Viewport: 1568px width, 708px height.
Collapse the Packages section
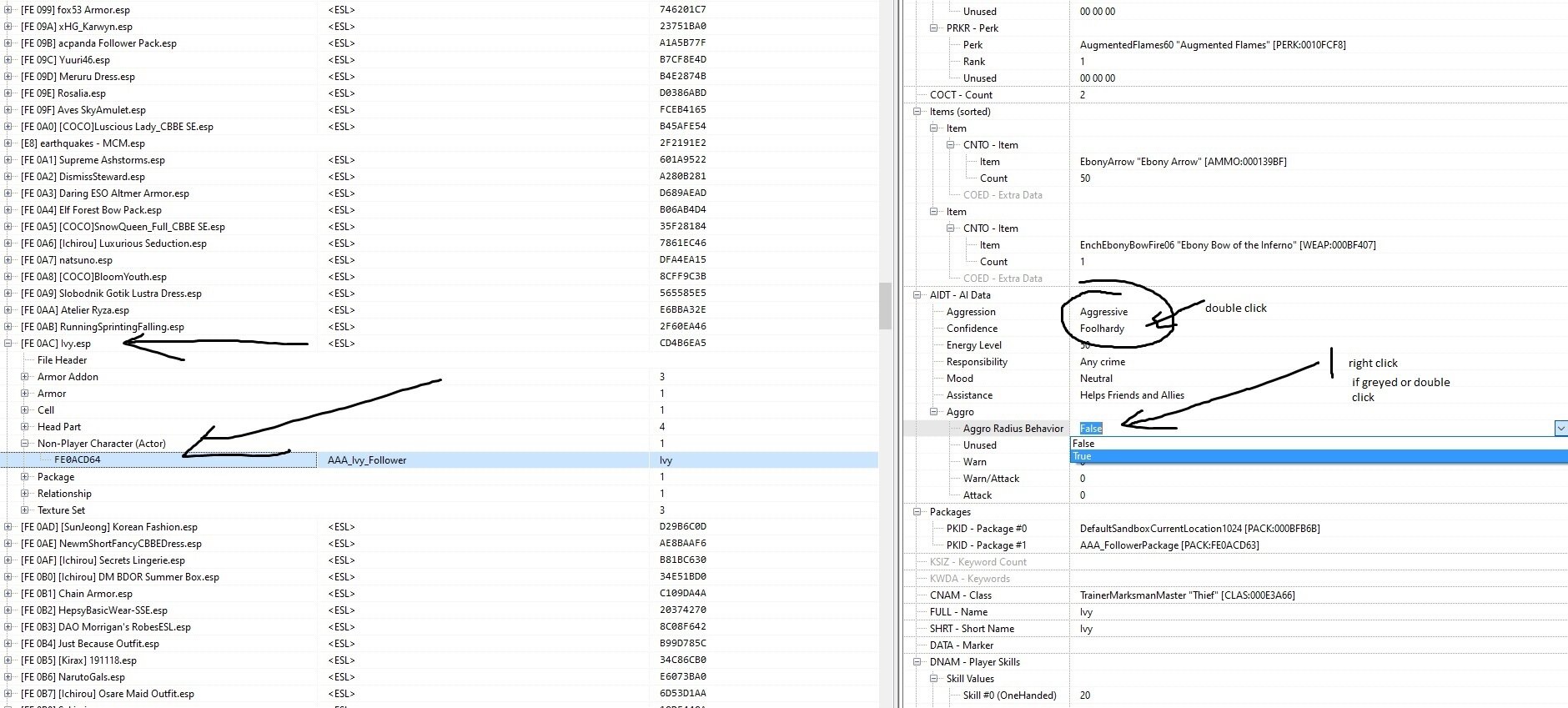[917, 512]
